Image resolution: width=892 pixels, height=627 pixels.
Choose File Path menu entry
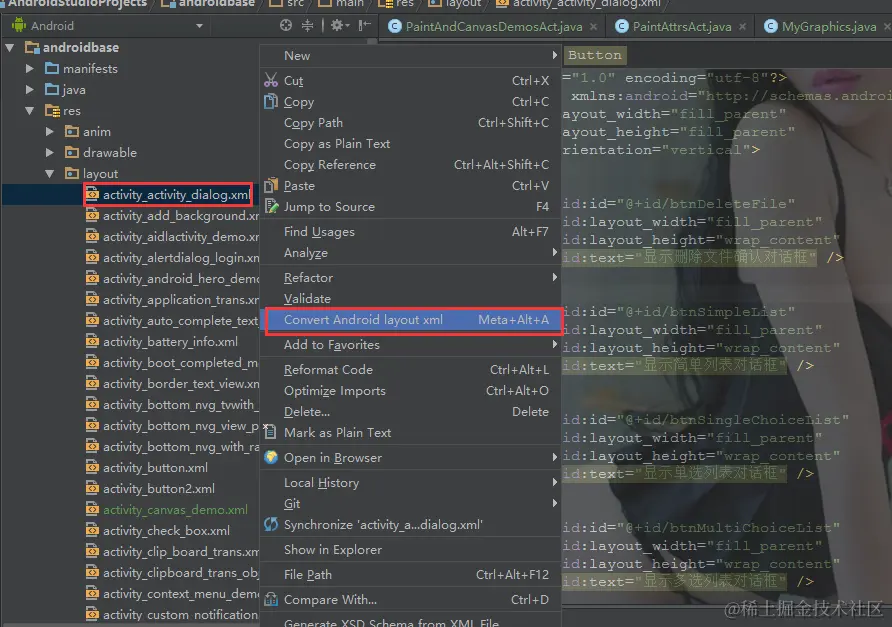coord(411,576)
